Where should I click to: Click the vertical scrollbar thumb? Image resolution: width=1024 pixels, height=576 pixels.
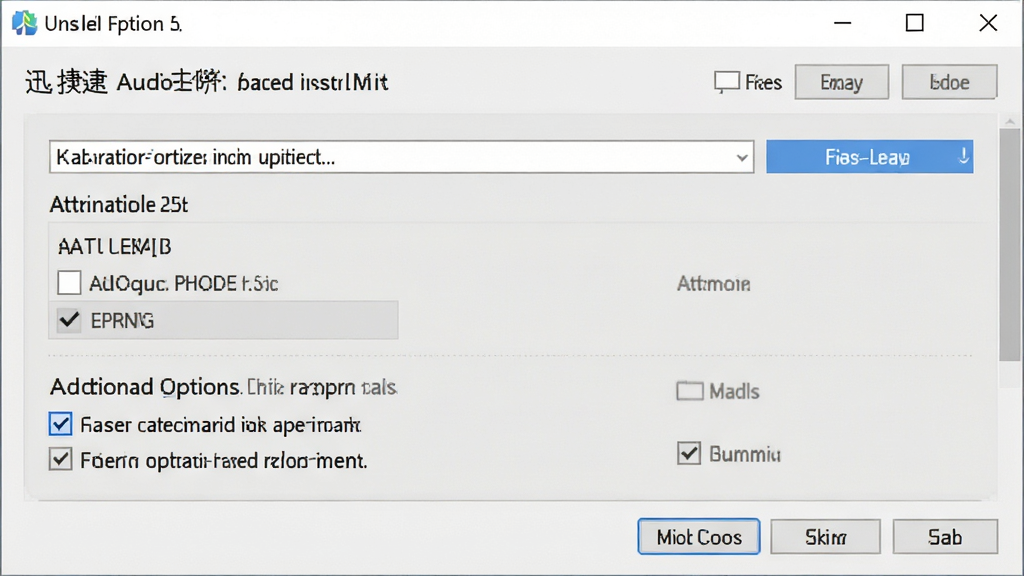pos(1010,245)
